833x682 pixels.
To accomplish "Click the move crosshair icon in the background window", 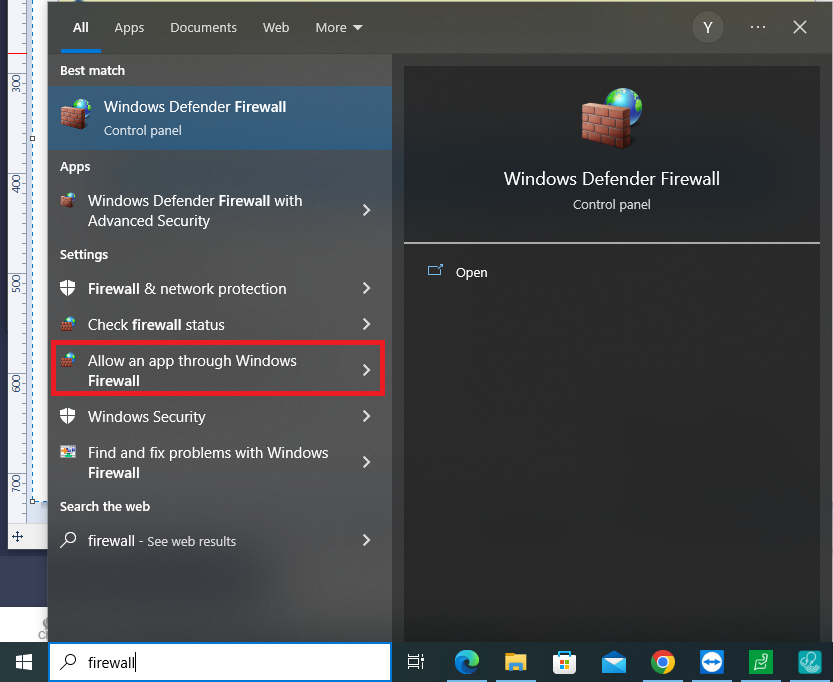I will pyautogui.click(x=18, y=536).
